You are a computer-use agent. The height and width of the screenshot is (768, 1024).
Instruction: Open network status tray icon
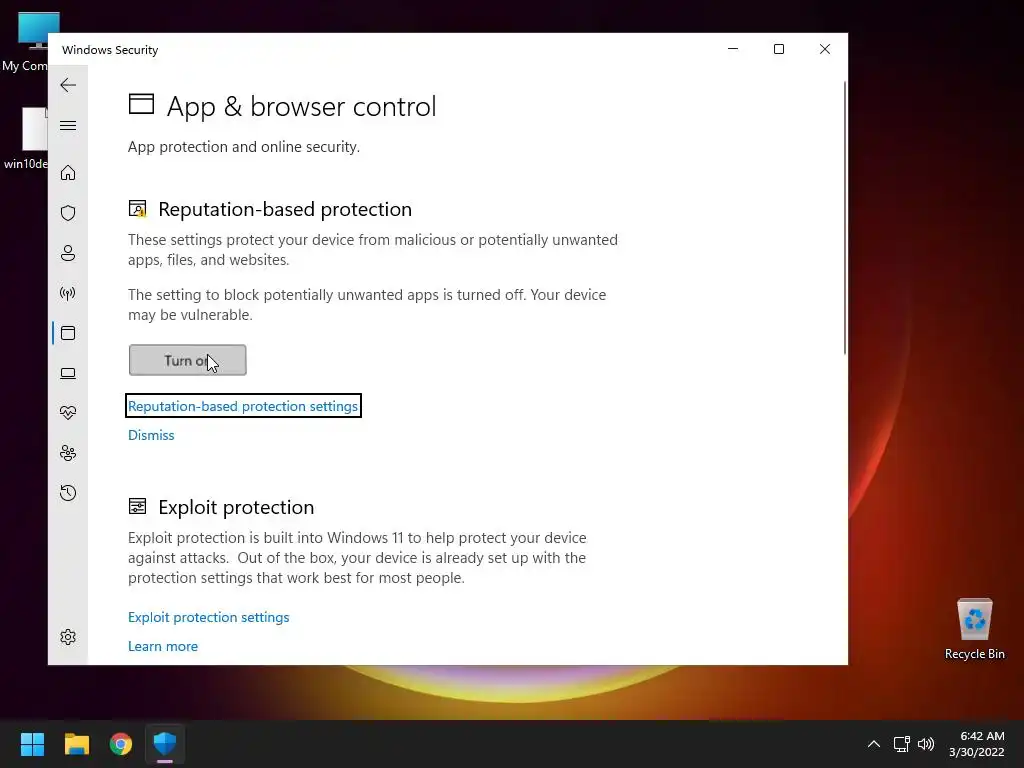[x=902, y=744]
